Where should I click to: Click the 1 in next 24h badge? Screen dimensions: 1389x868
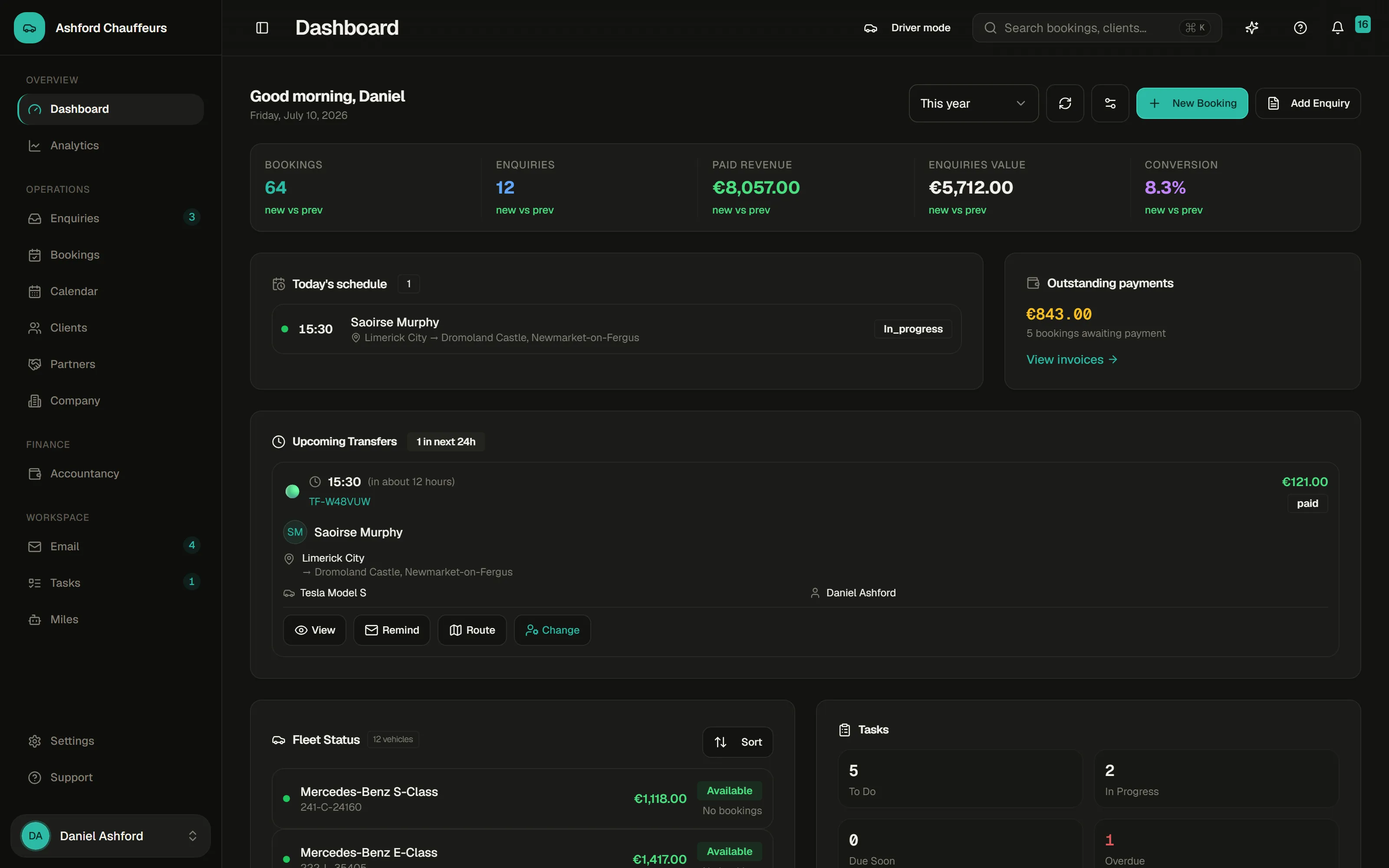click(446, 441)
